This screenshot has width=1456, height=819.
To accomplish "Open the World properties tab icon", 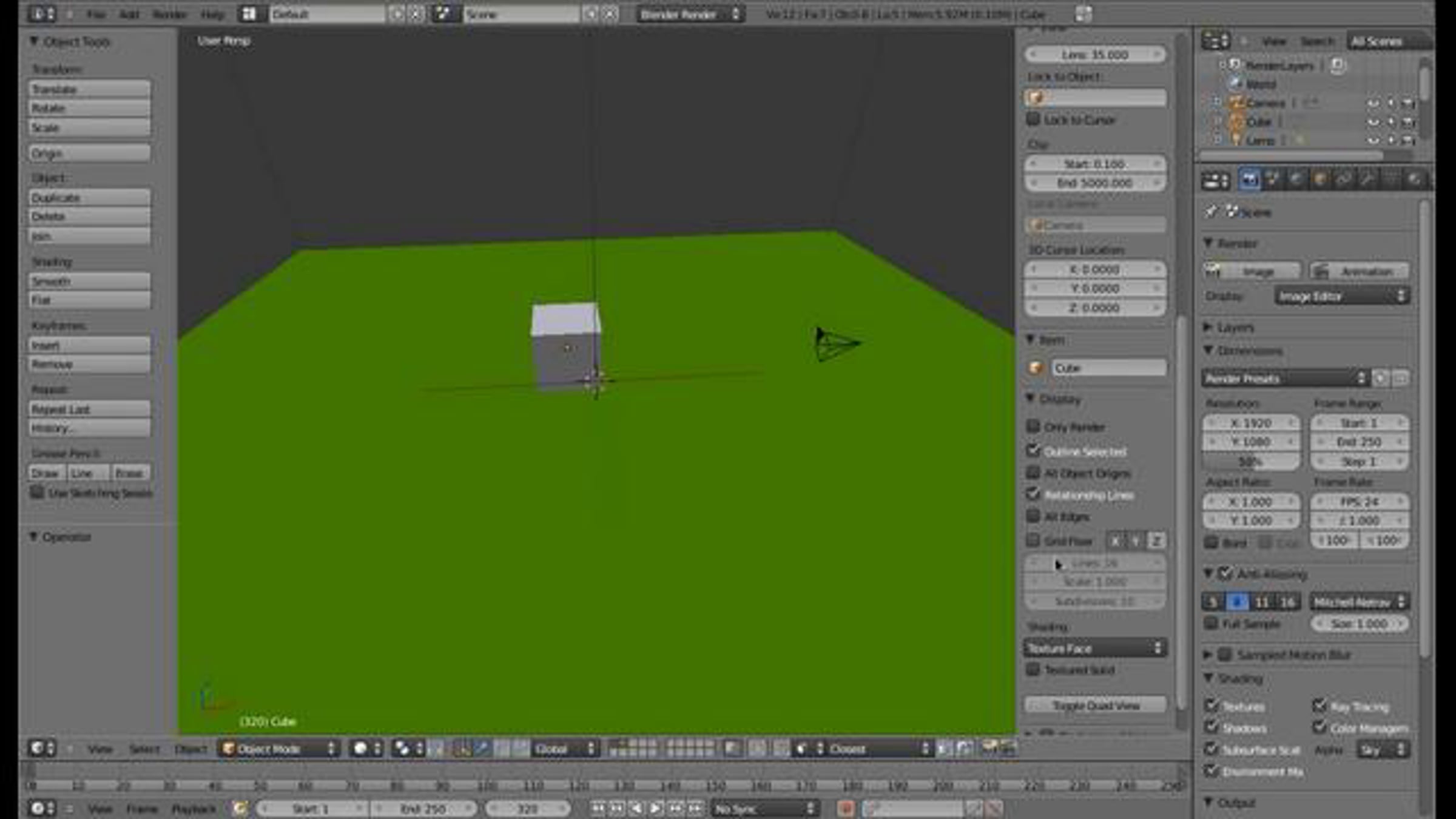I will [x=1296, y=180].
